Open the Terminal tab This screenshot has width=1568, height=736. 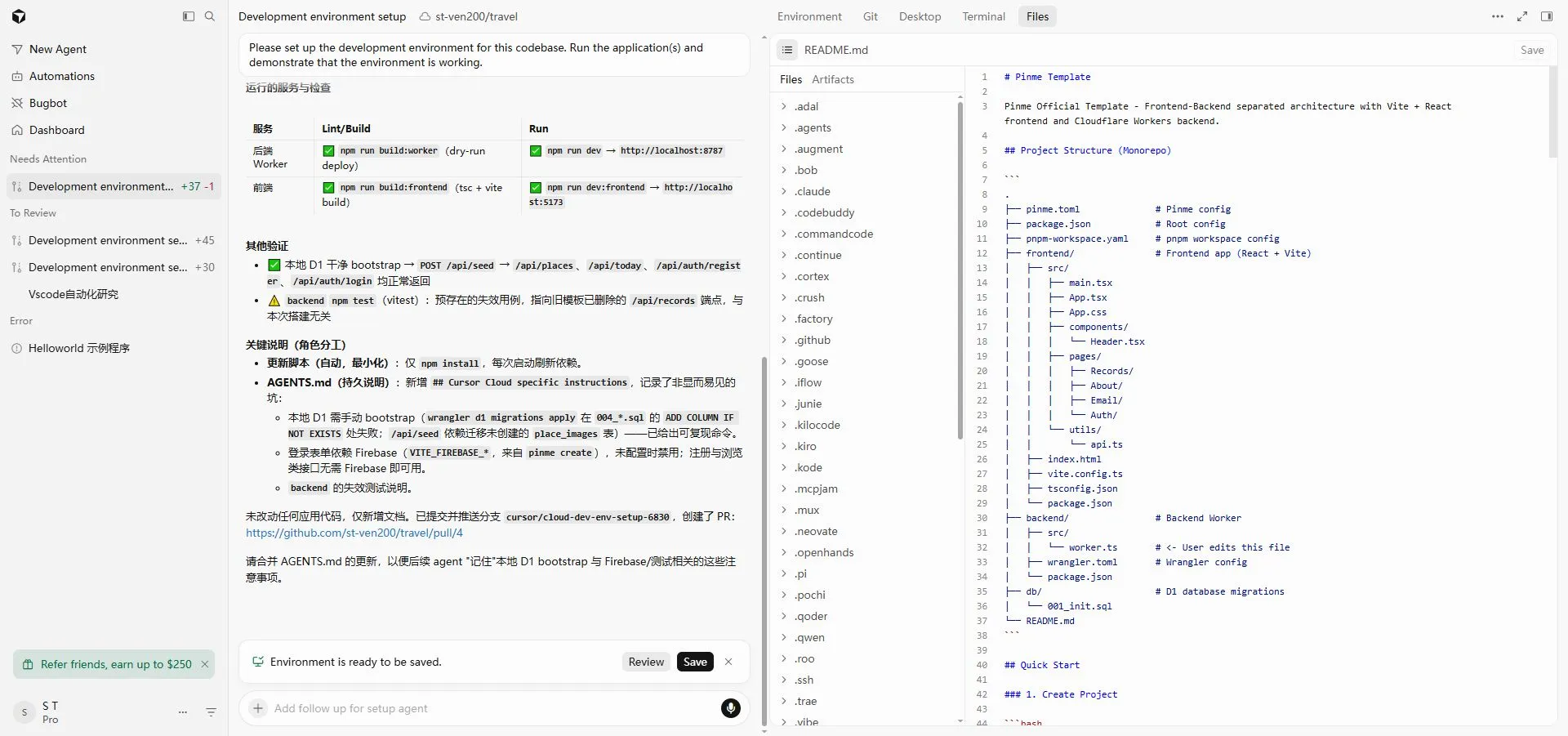pos(983,16)
